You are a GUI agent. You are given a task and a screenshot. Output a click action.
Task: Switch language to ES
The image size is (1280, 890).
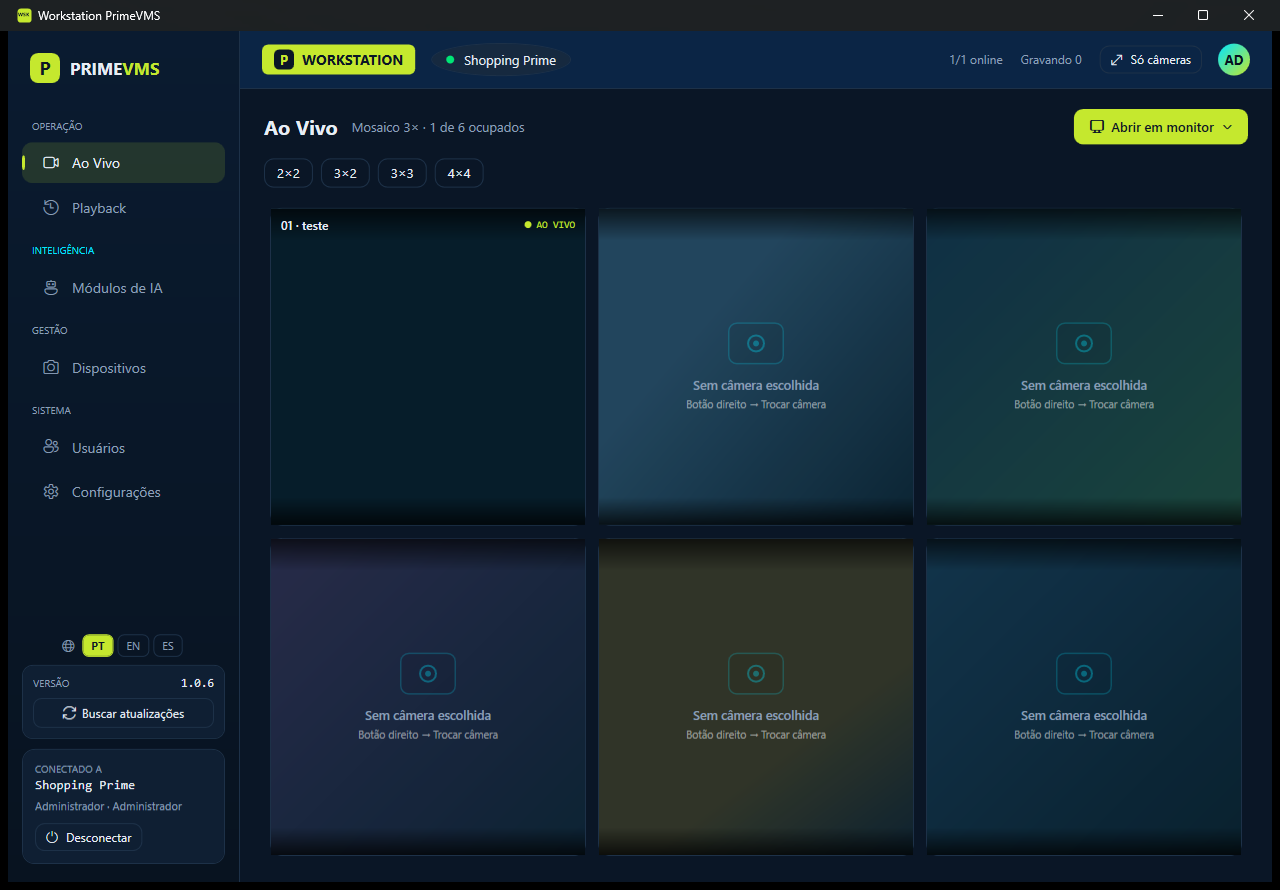click(x=168, y=646)
